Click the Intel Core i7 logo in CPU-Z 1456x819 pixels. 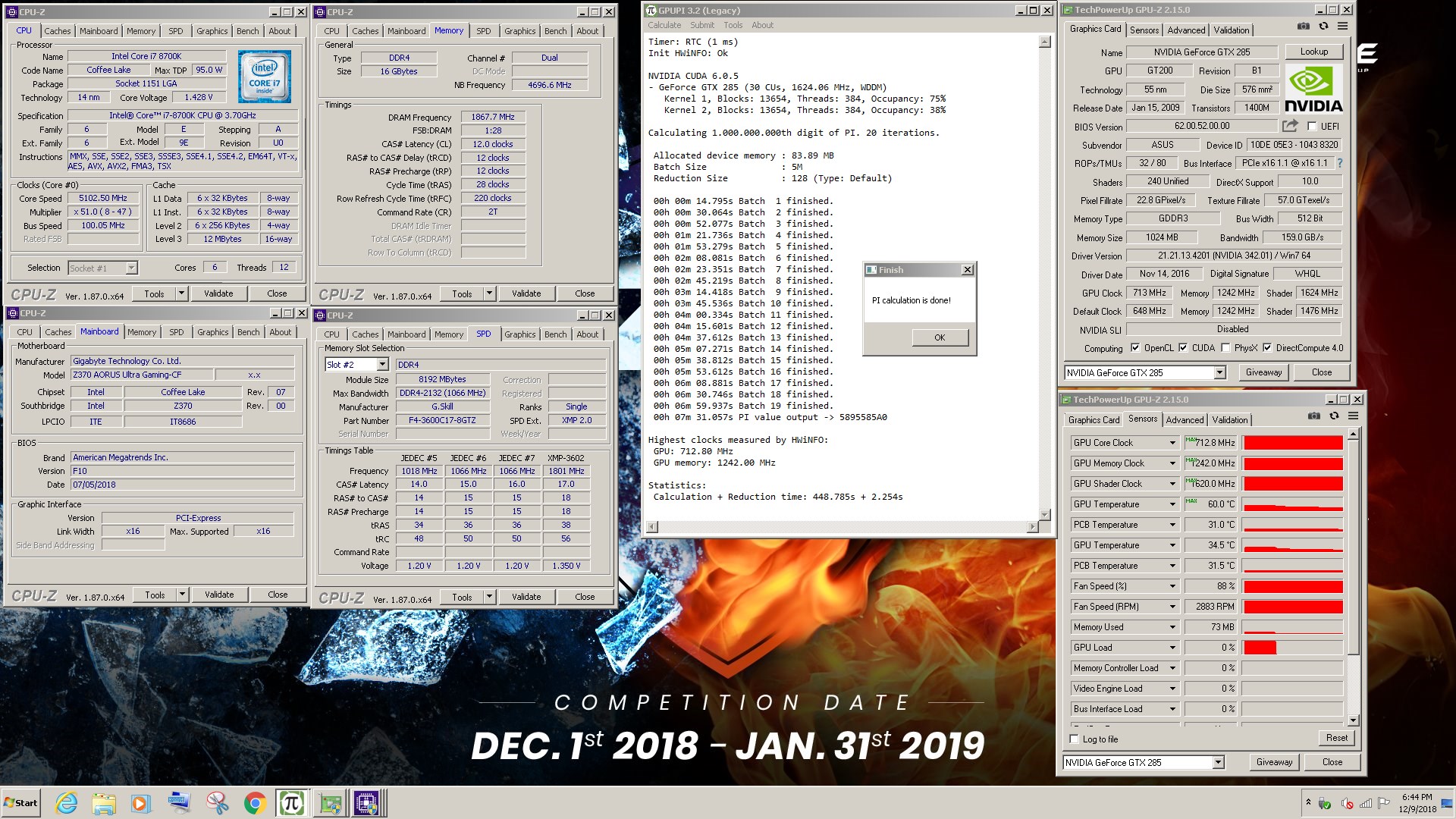click(x=265, y=77)
